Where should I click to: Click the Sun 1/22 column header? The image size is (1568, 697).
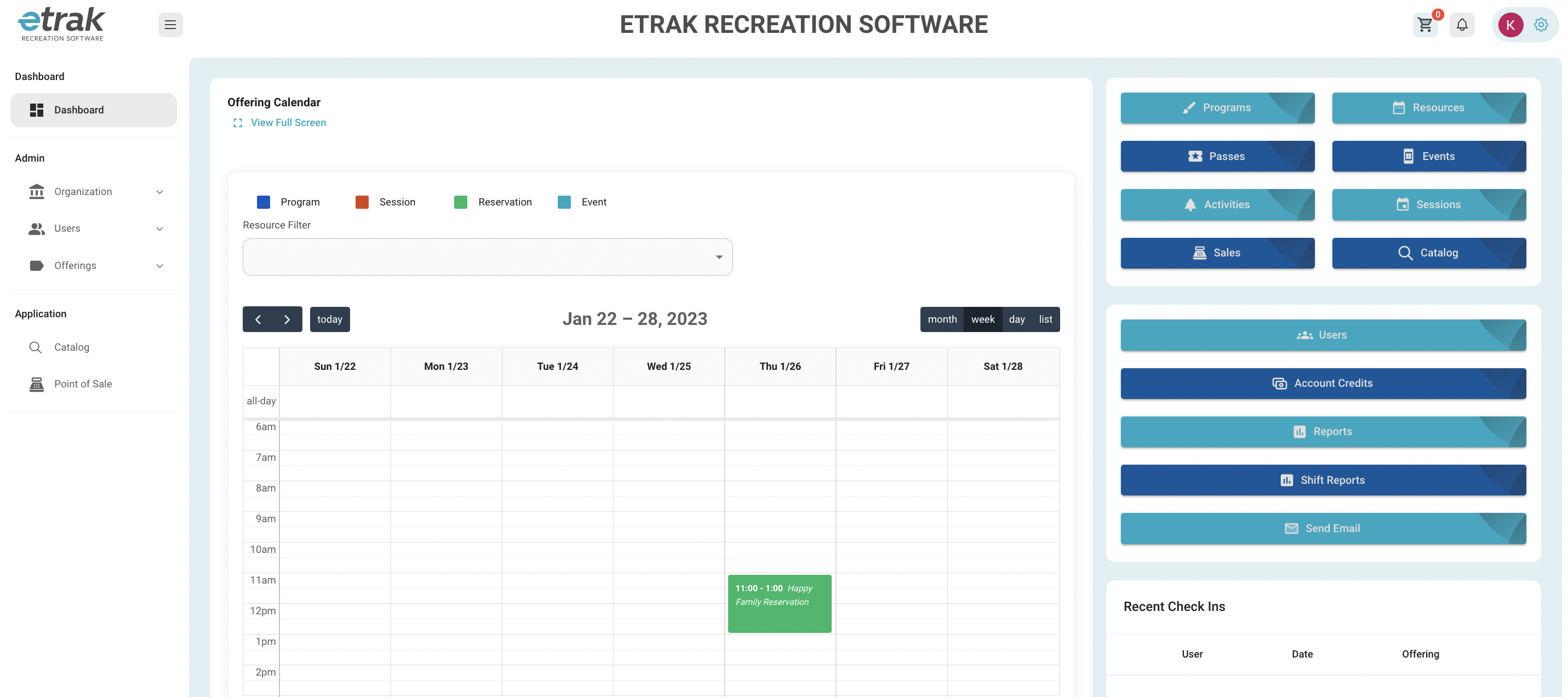335,367
